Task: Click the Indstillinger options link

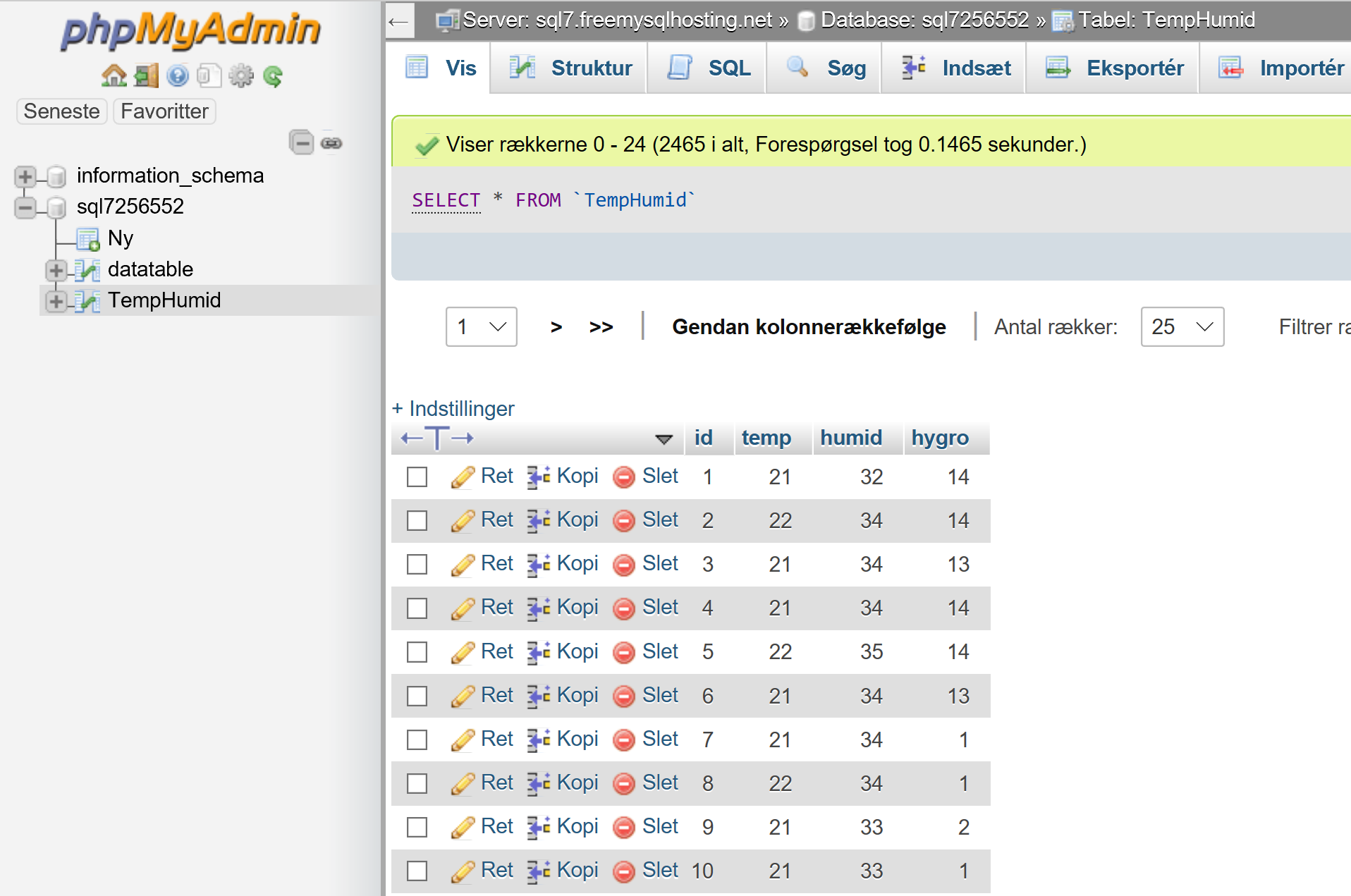Action: [453, 408]
